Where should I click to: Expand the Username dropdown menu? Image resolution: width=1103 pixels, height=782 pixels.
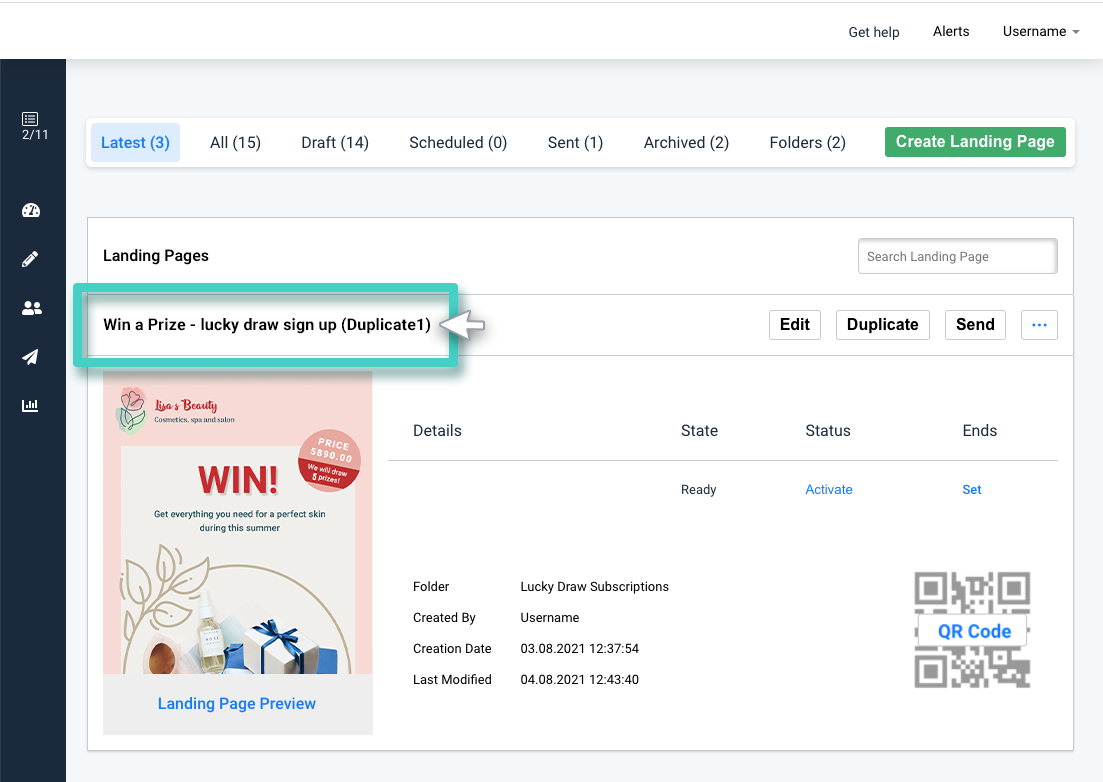coord(1040,32)
